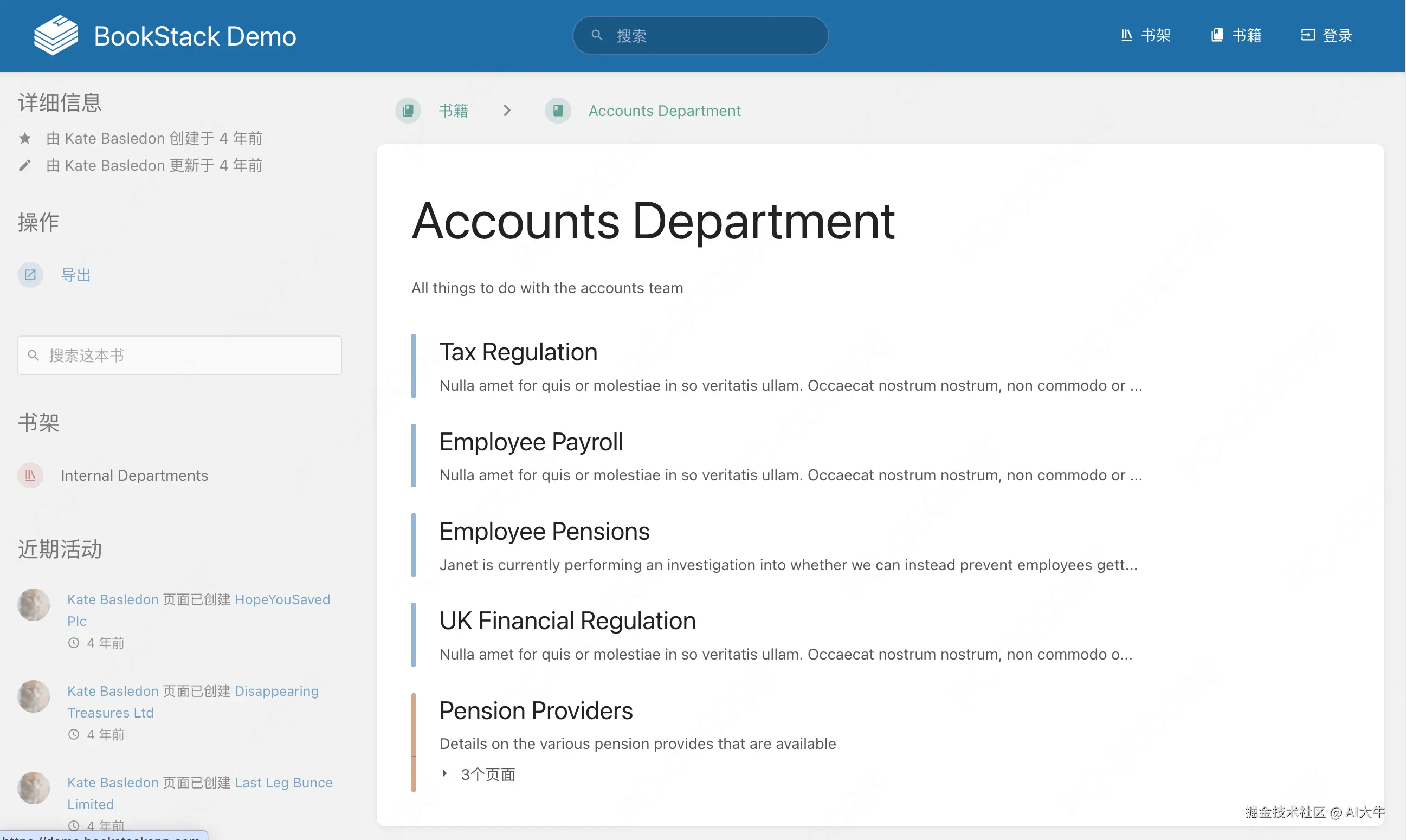Viewport: 1406px width, 840px height.
Task: Click Kate Basledon avatar for HopeYouSaved activity
Action: [34, 604]
